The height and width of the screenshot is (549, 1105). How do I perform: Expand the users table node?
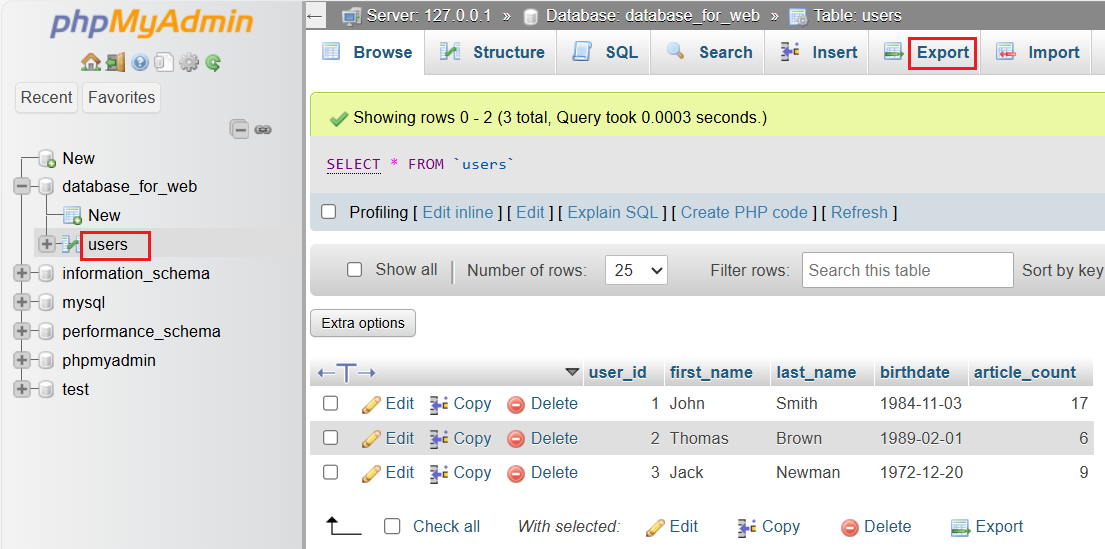click(47, 245)
